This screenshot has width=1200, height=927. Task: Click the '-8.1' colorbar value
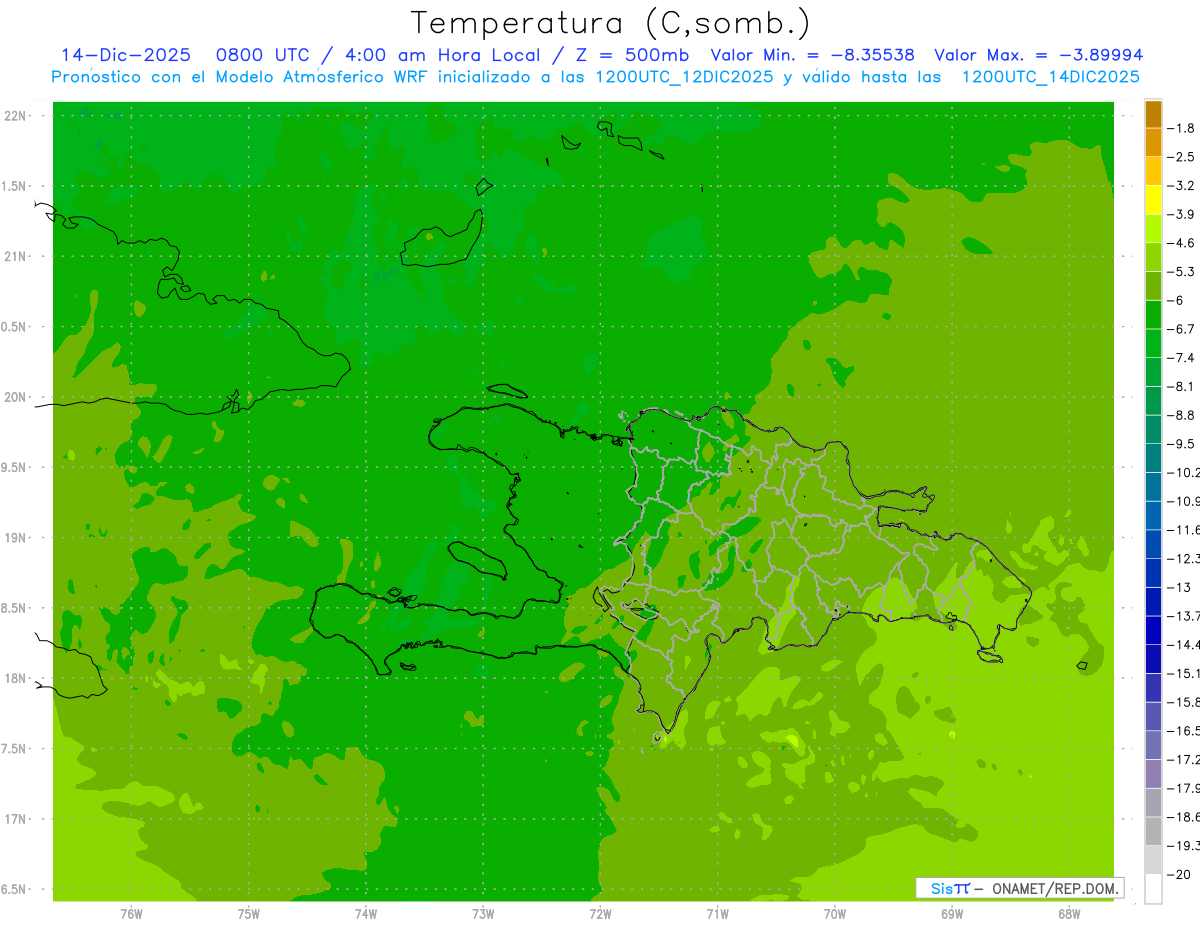[1181, 386]
